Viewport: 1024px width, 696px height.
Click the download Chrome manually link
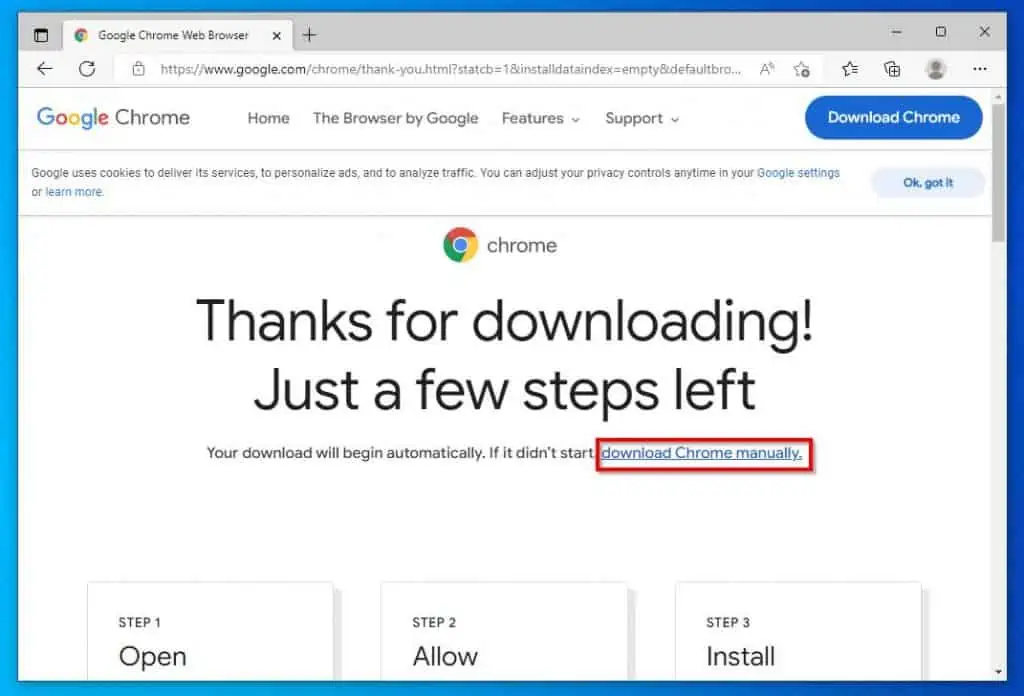[701, 453]
